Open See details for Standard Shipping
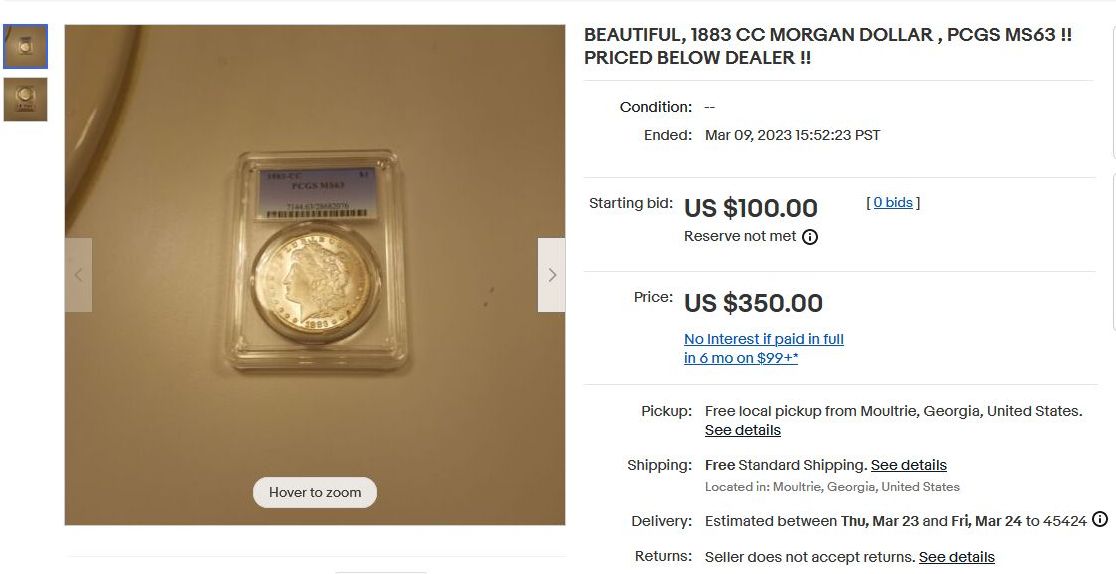 (909, 465)
